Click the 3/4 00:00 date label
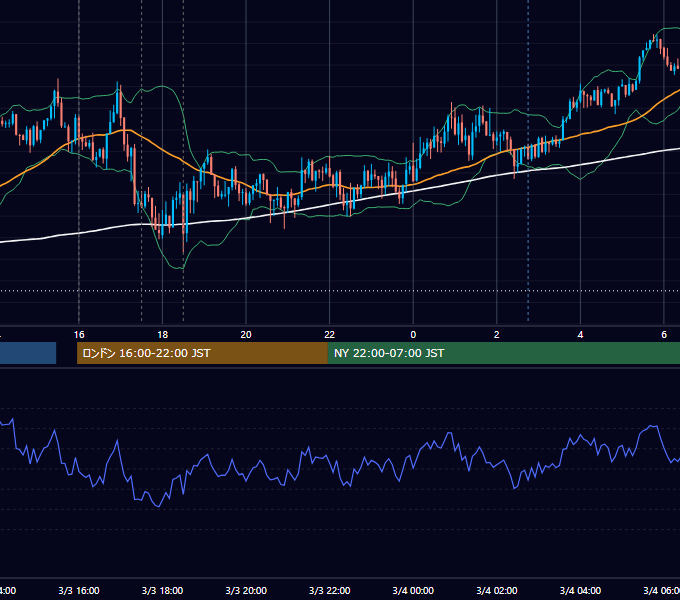 pyautogui.click(x=413, y=590)
